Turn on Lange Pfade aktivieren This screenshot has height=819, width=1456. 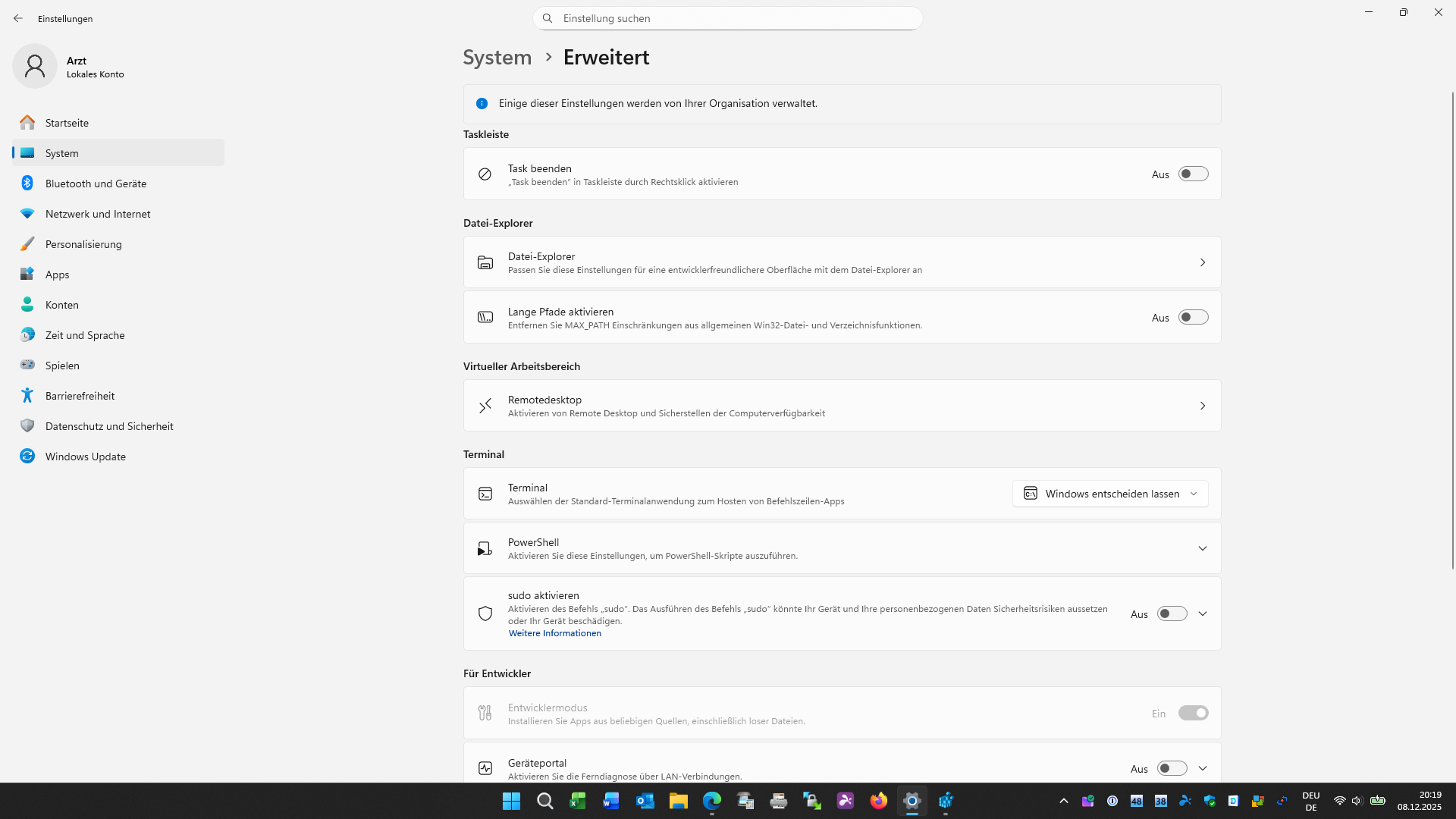1193,317
